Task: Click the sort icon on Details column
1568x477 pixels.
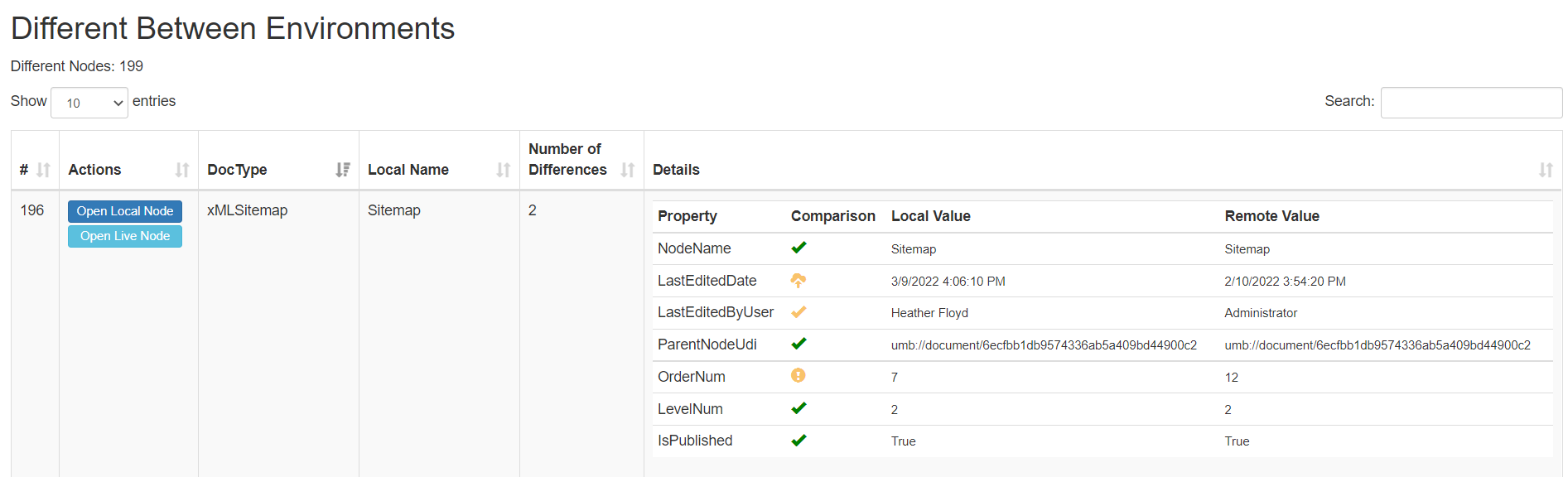Action: coord(1546,170)
